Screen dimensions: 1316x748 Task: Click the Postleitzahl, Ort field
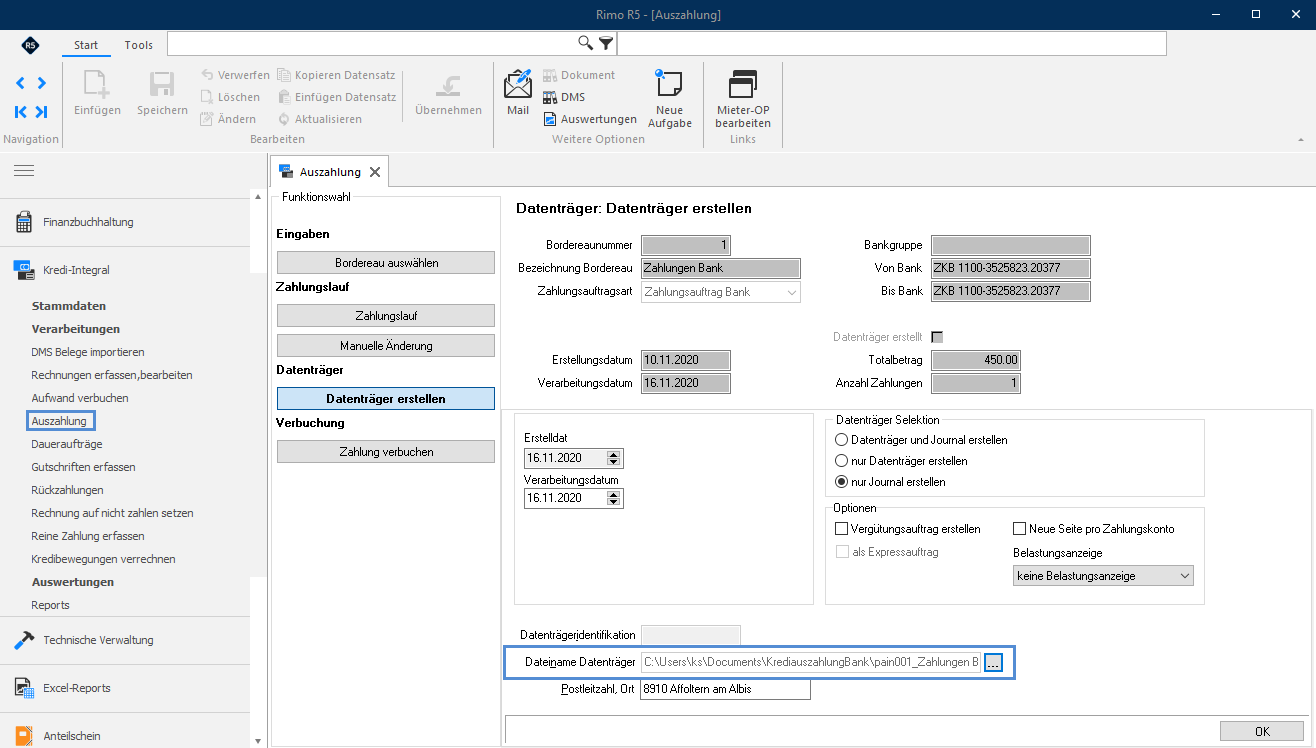click(725, 690)
